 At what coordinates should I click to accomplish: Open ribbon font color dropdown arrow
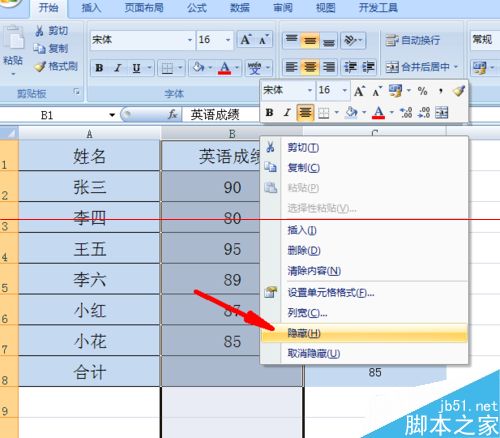pyautogui.click(x=237, y=68)
